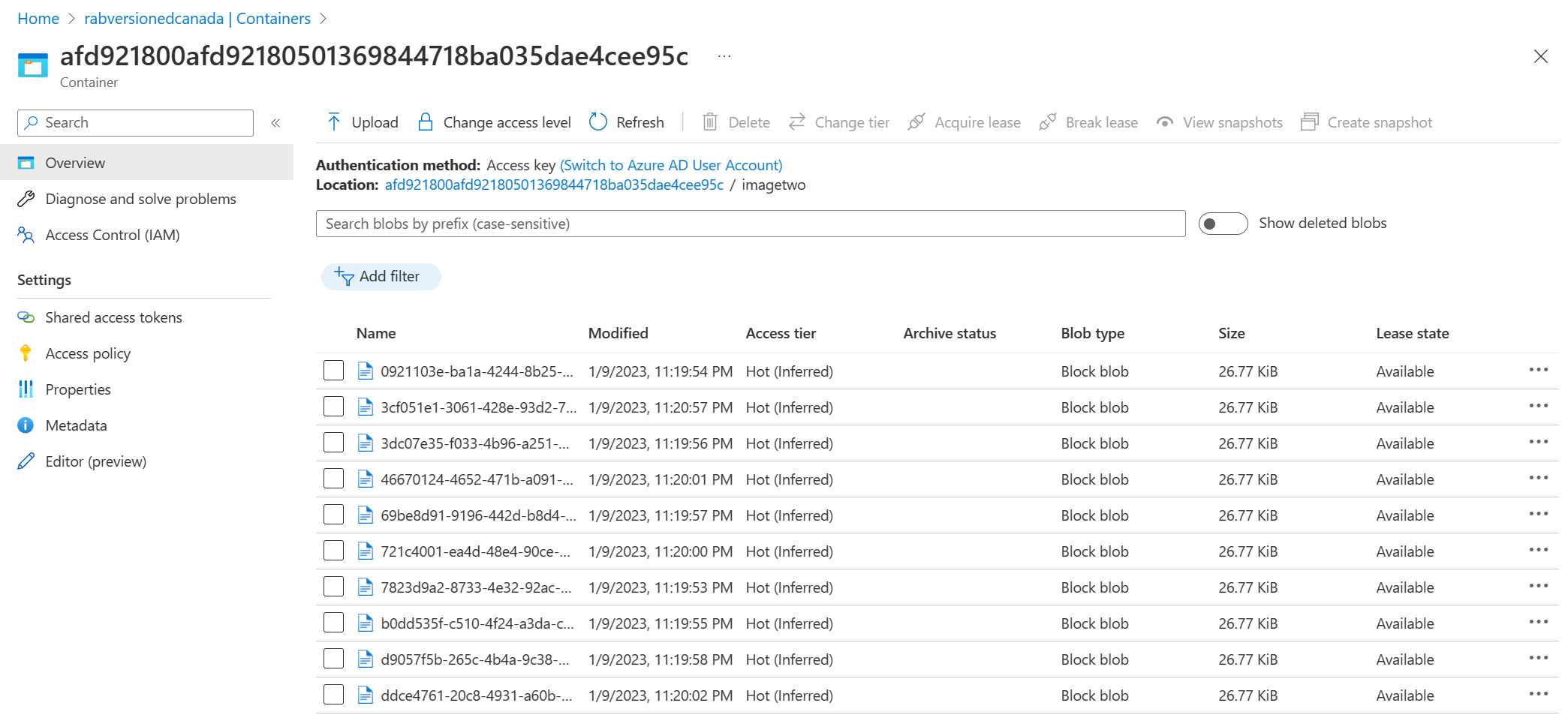The width and height of the screenshot is (1568, 727).
Task: Open Editor (preview) from the sidebar
Action: coord(95,461)
